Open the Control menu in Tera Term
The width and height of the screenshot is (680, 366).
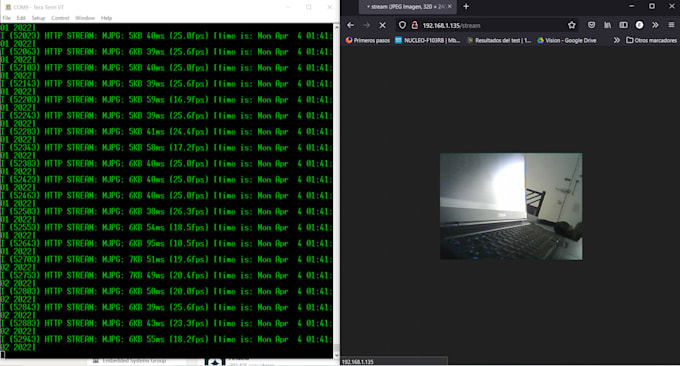pos(60,18)
